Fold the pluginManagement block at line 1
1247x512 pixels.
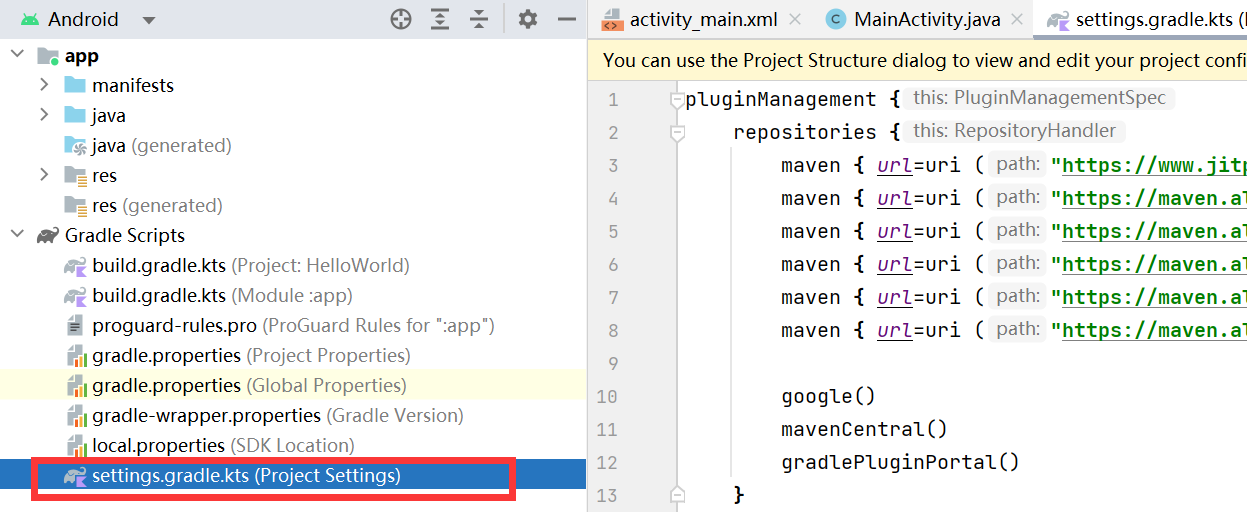(677, 99)
